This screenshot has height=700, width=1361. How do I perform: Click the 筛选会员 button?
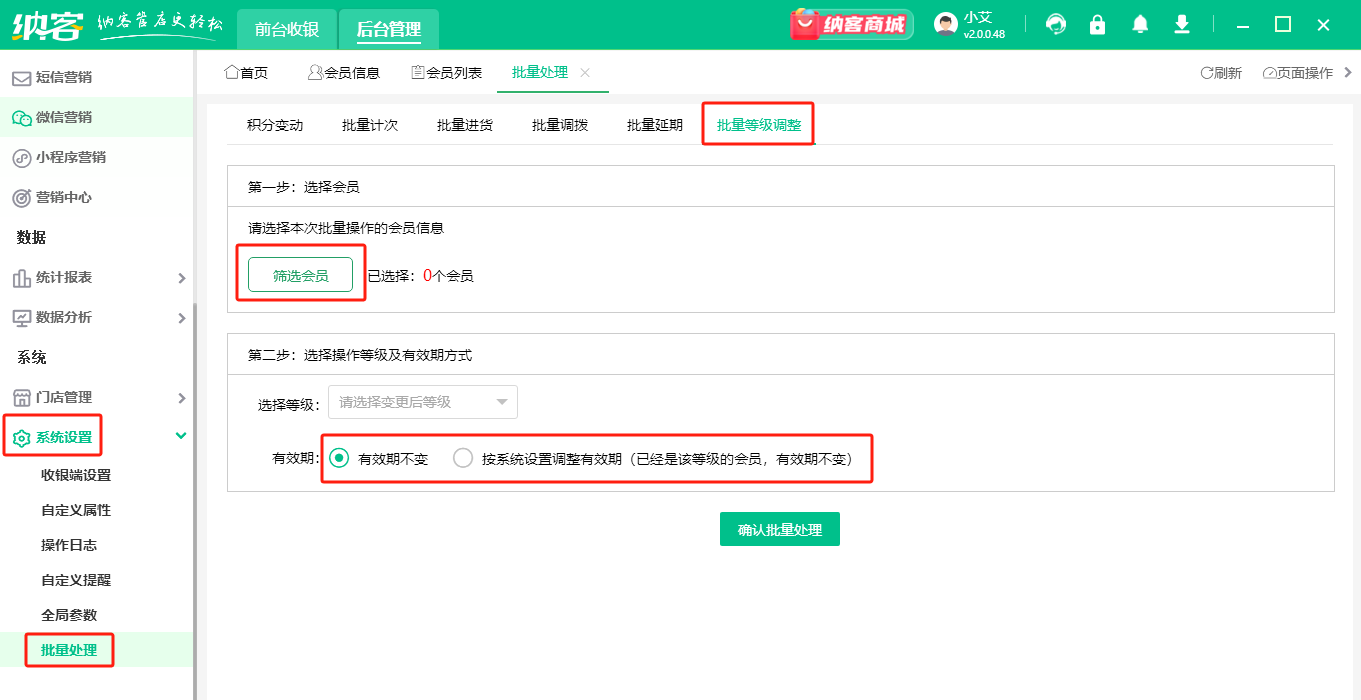[x=301, y=274]
